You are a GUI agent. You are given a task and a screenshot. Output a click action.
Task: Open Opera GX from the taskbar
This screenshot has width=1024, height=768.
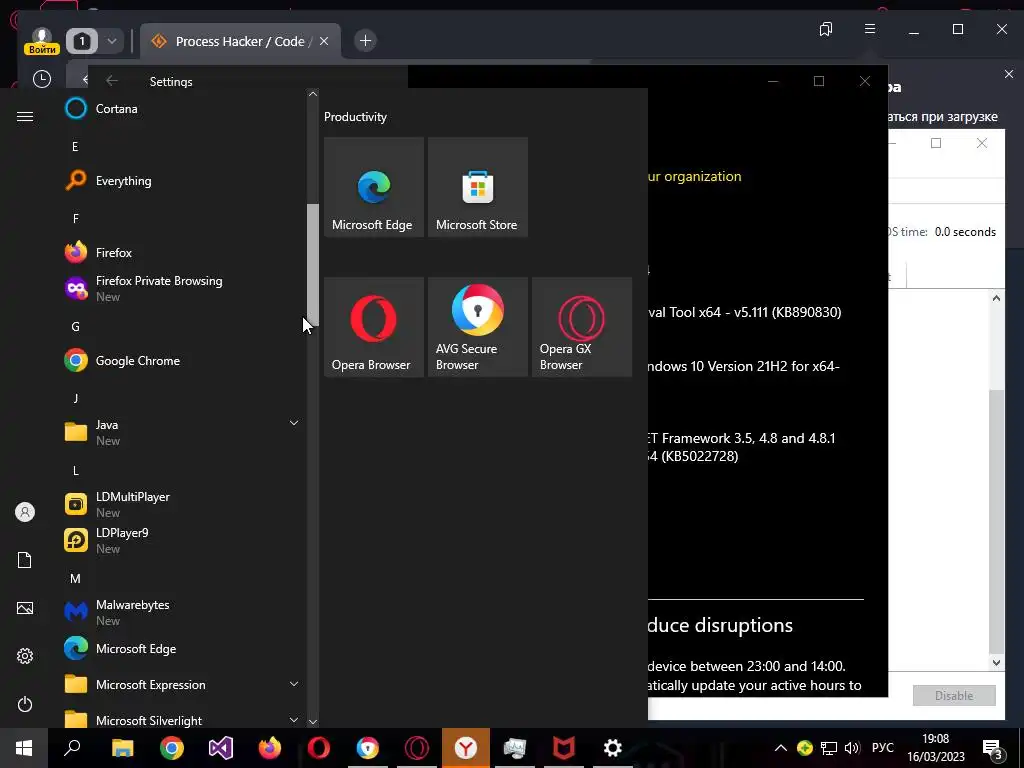click(x=417, y=748)
